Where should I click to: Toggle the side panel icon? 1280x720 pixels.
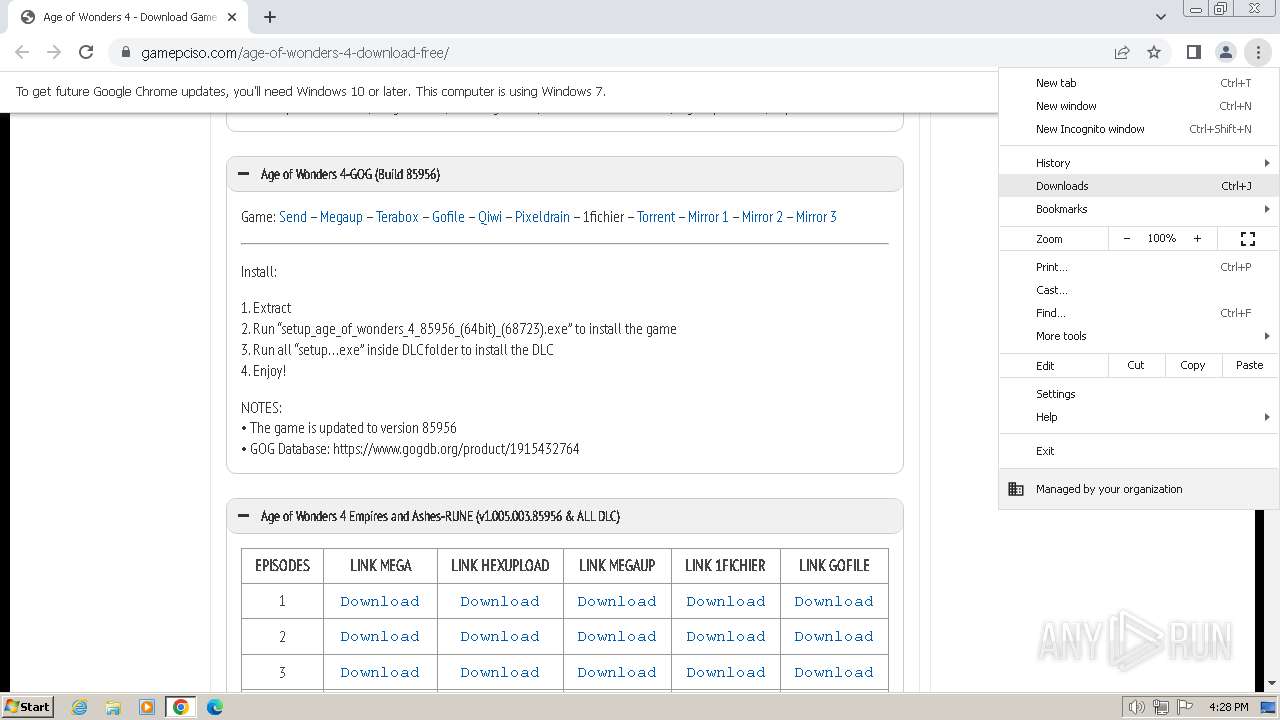(1193, 52)
